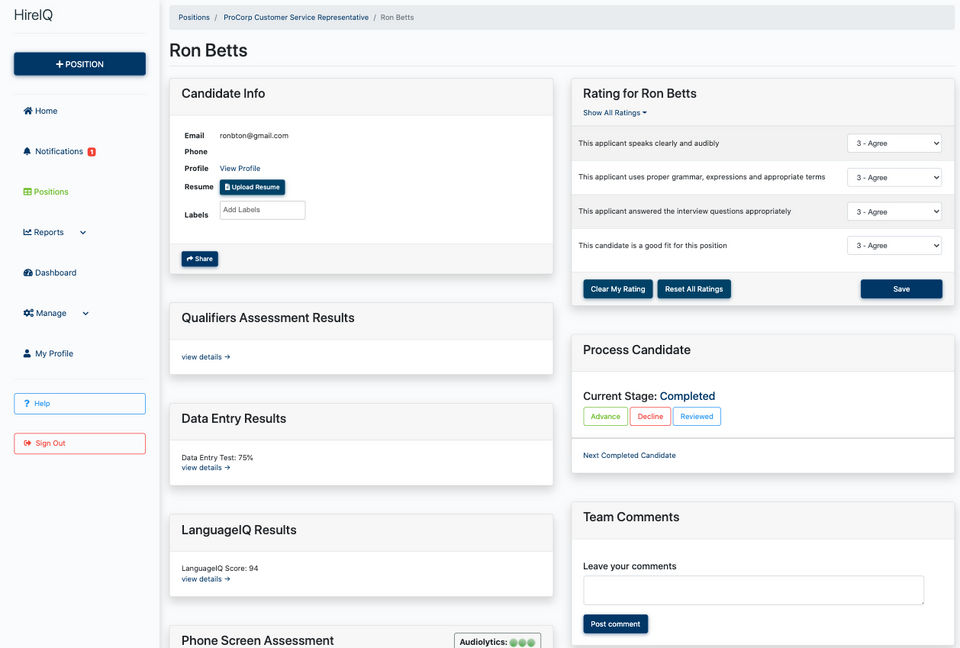Click the My Profile person icon
This screenshot has width=960, height=648.
pyautogui.click(x=27, y=354)
